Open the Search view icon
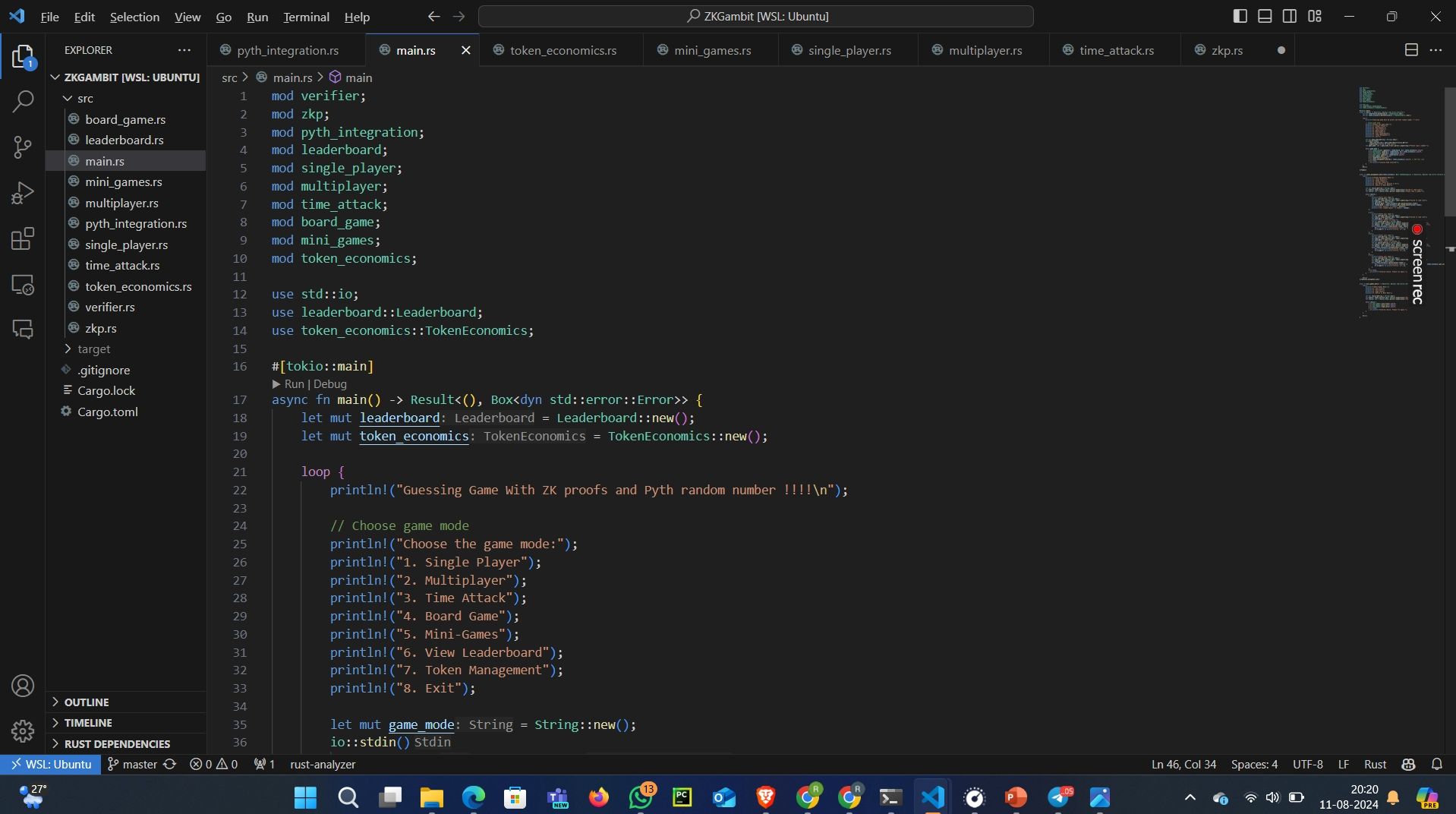Image resolution: width=1456 pixels, height=814 pixels. pyautogui.click(x=23, y=101)
